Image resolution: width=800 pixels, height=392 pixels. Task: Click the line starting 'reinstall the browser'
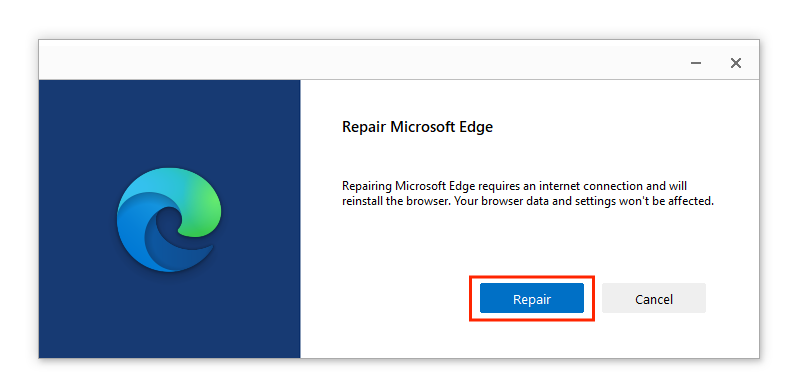pos(528,201)
